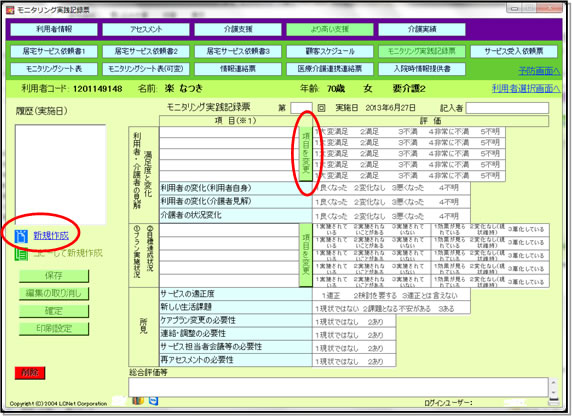Click the 利用者コード 1201149148 value
572x416 pixels.
98,89
